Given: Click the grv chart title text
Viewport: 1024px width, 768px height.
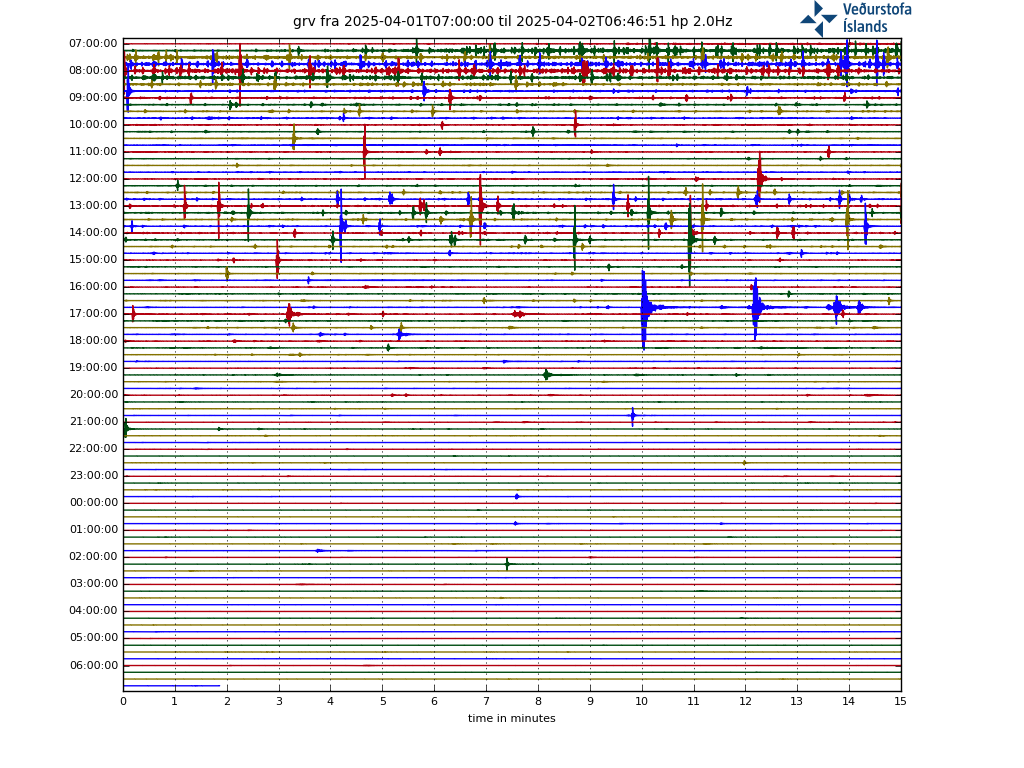Looking at the screenshot, I should pos(512,21).
